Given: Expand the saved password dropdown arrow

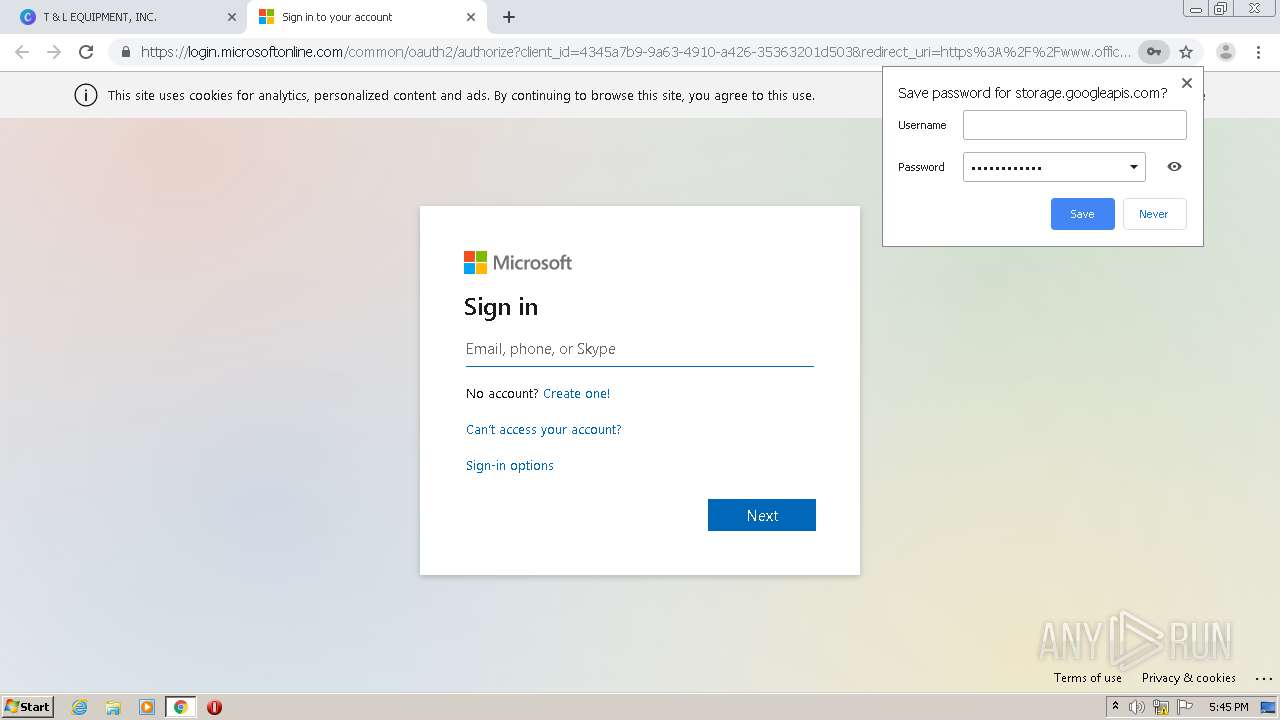Looking at the screenshot, I should (x=1134, y=167).
